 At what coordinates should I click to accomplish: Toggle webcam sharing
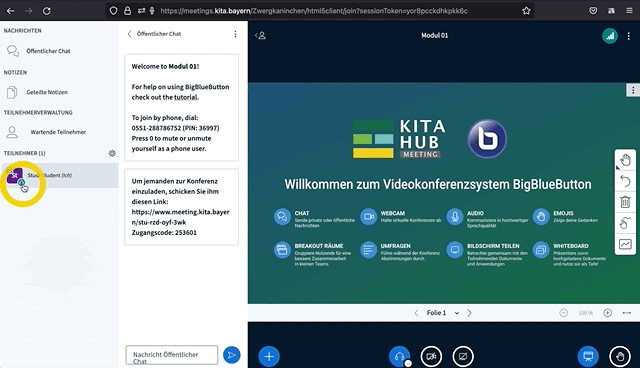click(x=431, y=356)
